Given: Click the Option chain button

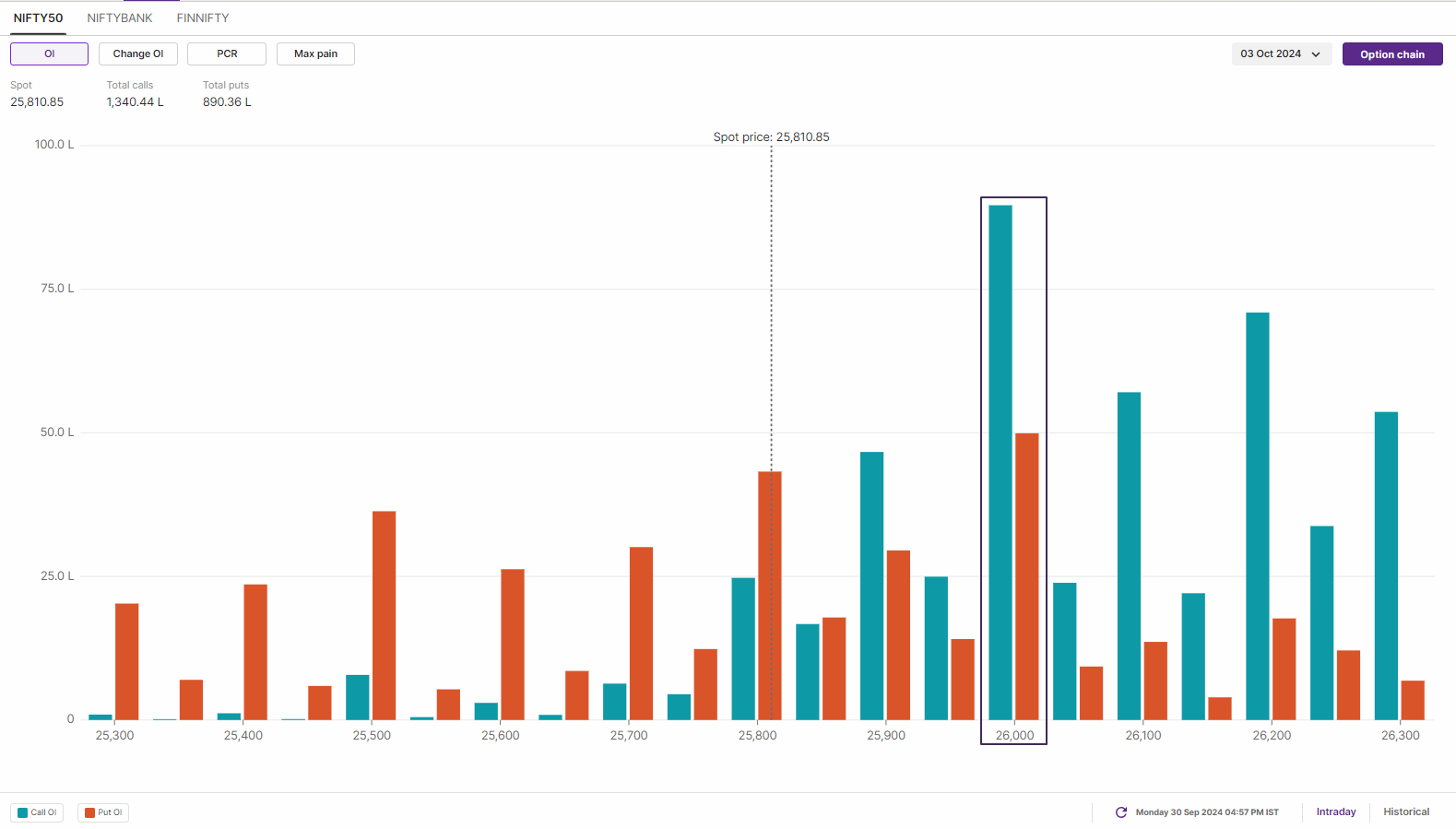Looking at the screenshot, I should (1392, 54).
